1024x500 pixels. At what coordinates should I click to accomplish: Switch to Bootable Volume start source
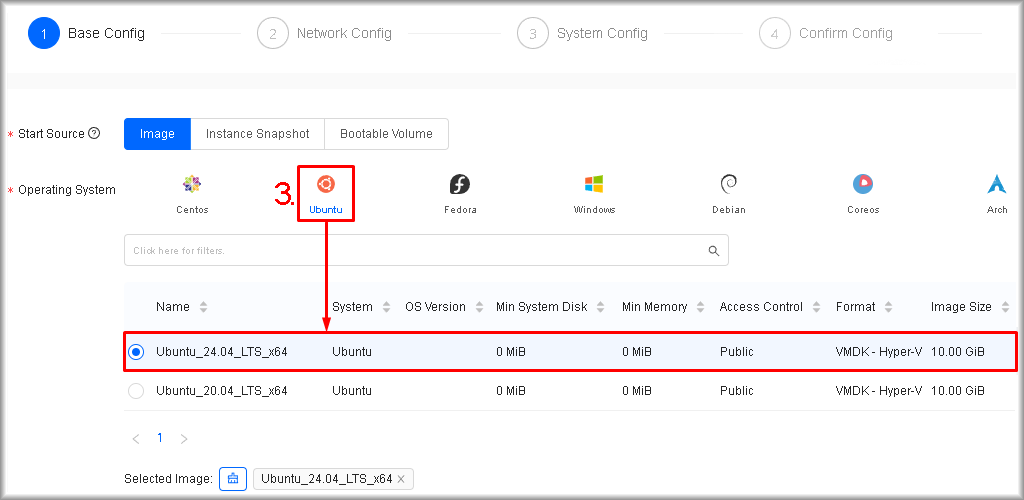[386, 134]
